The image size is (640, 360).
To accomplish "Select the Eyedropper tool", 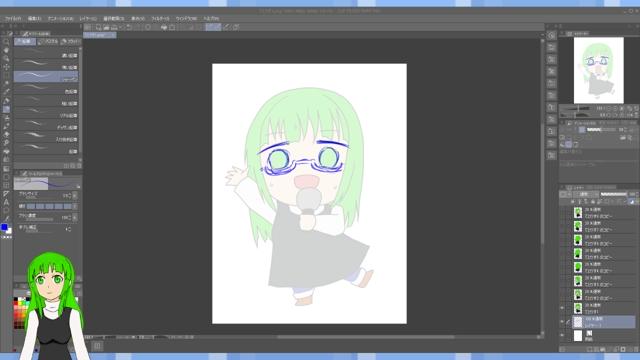I will tap(6, 92).
